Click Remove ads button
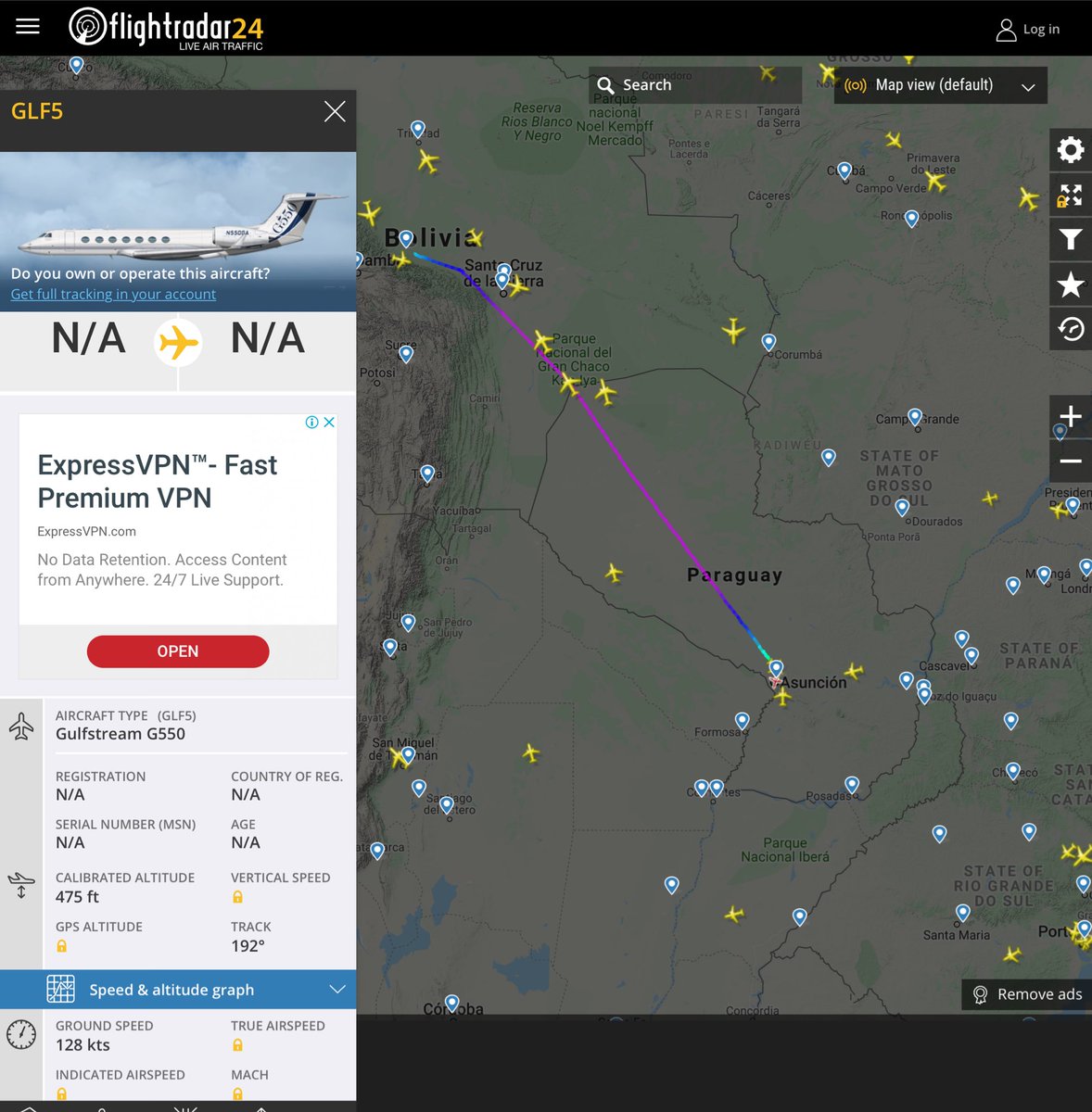Viewport: 1092px width, 1112px height. 1026,994
